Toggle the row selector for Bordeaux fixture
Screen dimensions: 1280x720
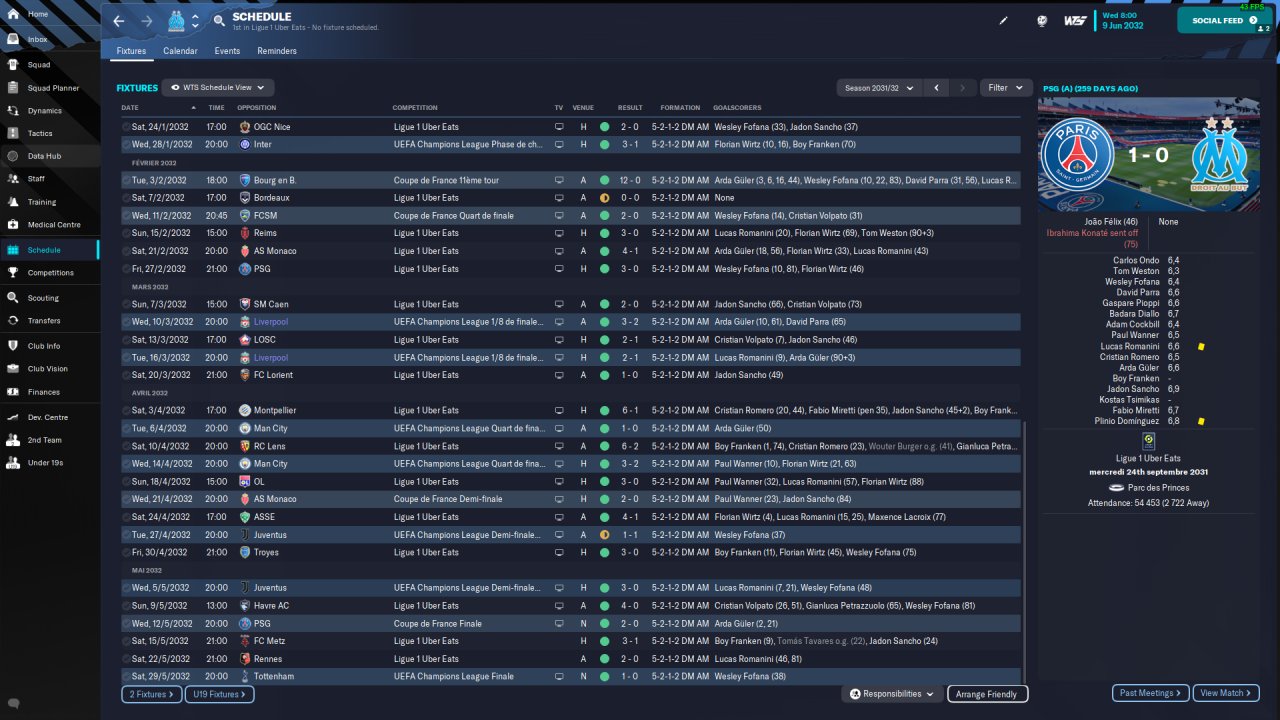tap(126, 198)
